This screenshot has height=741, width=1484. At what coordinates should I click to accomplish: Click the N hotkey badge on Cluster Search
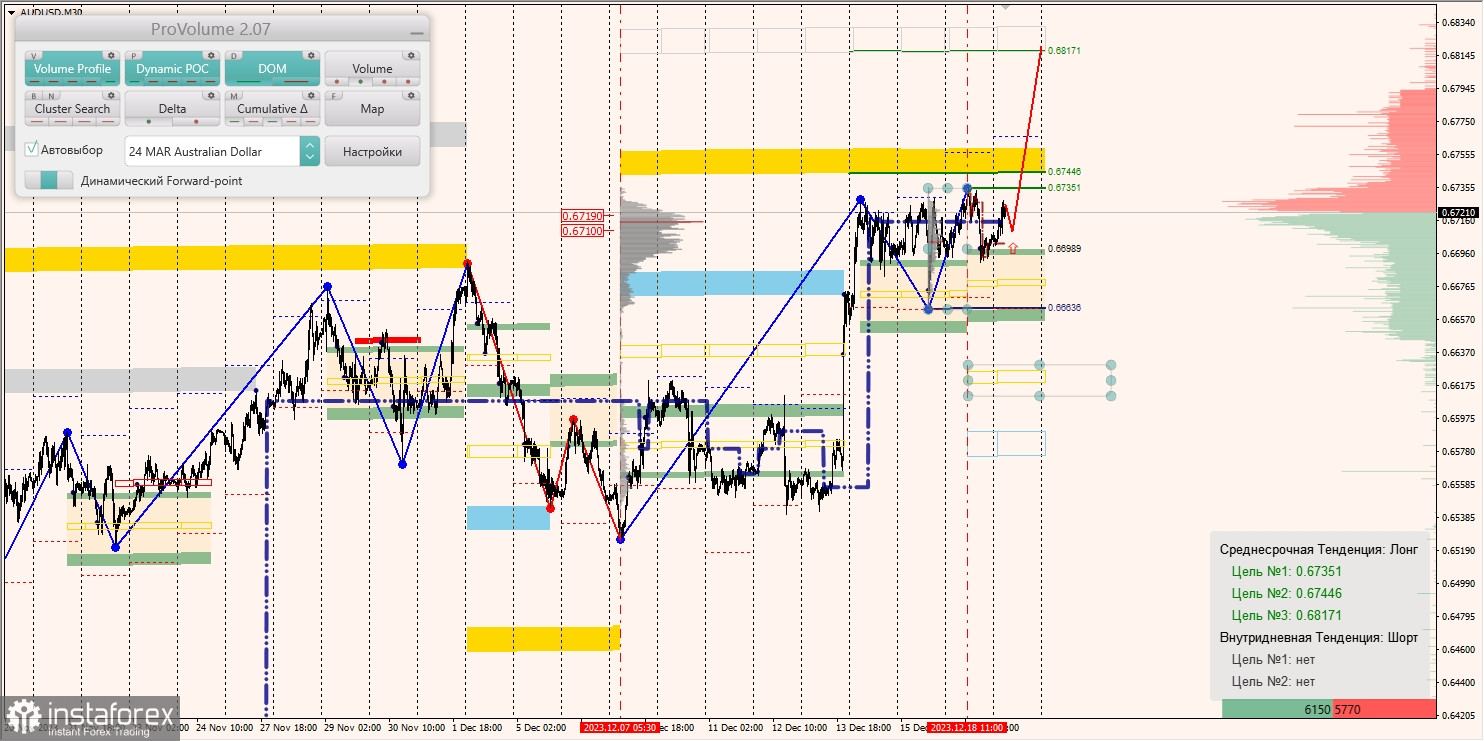point(51,96)
